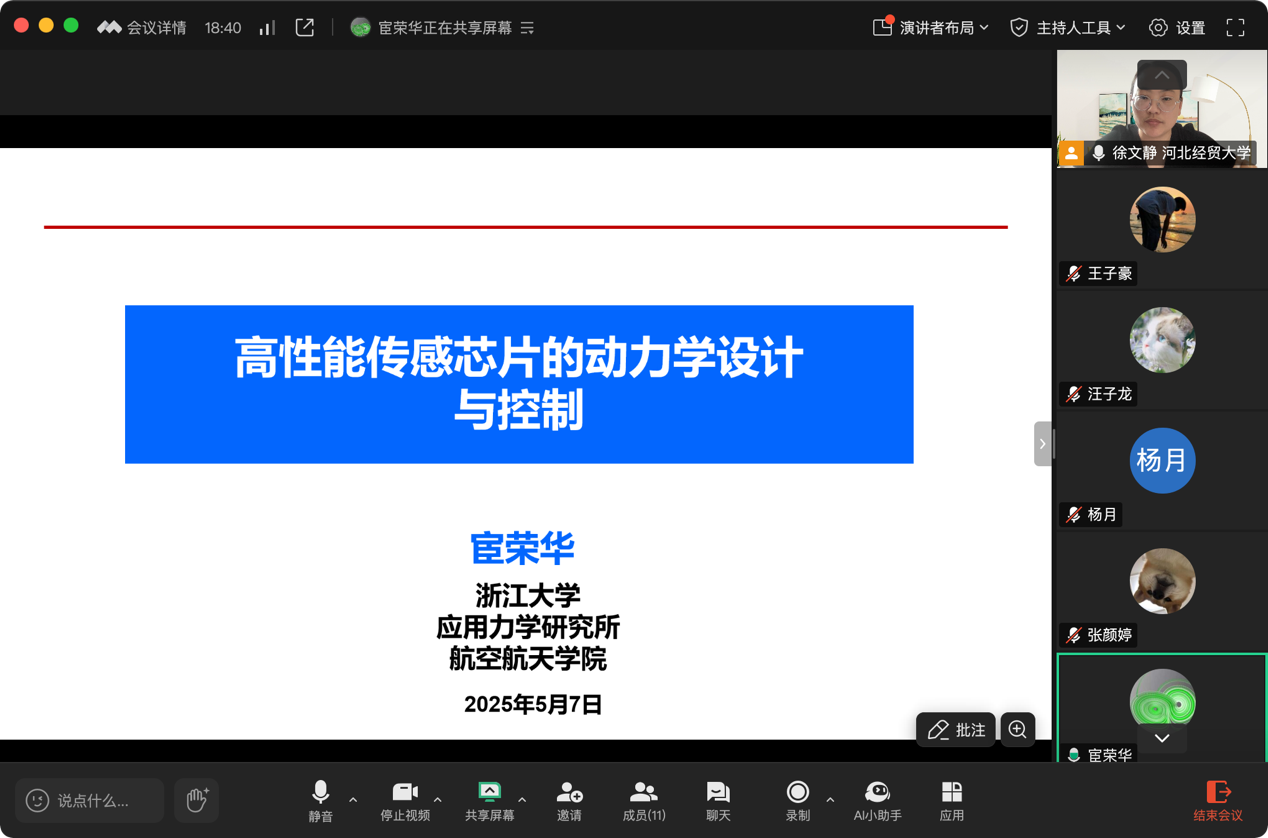1268x838 pixels.
Task: Collapse the participant sidebar with the arrow handle
Action: (x=1042, y=444)
